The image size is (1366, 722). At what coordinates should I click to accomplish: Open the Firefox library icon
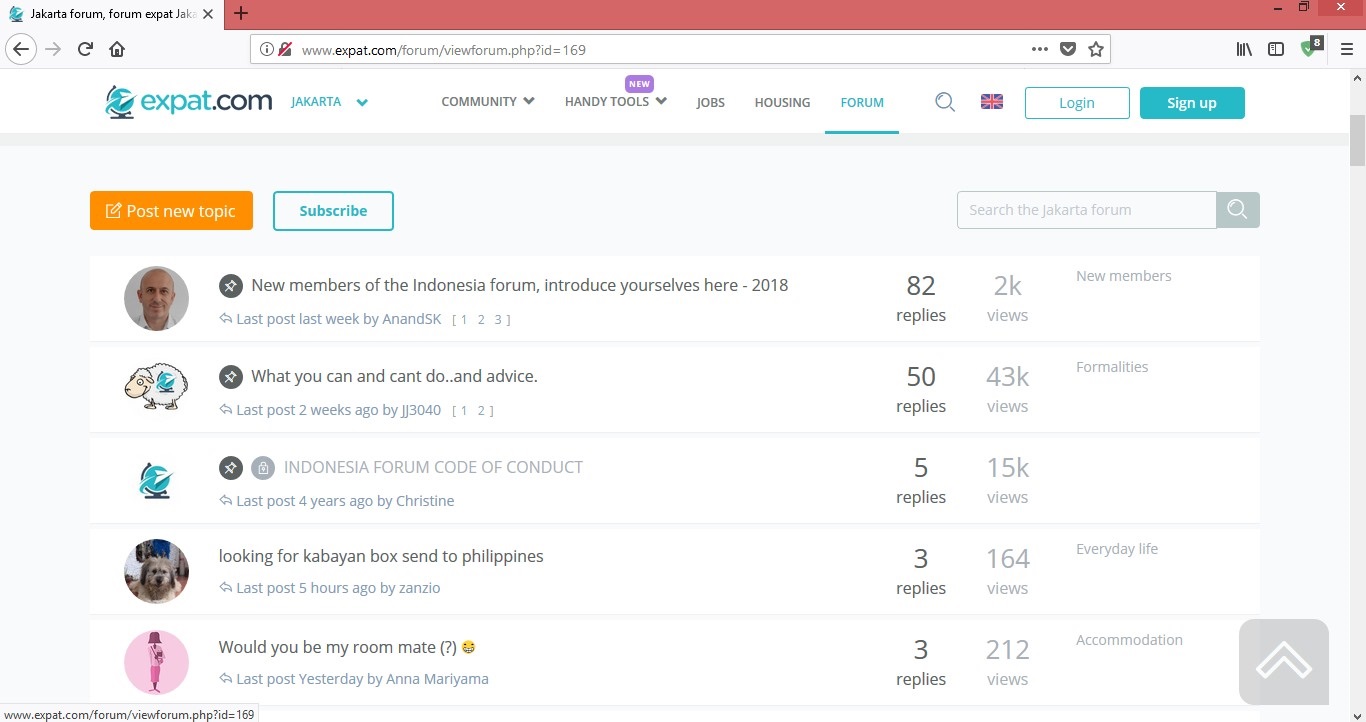[x=1244, y=49]
